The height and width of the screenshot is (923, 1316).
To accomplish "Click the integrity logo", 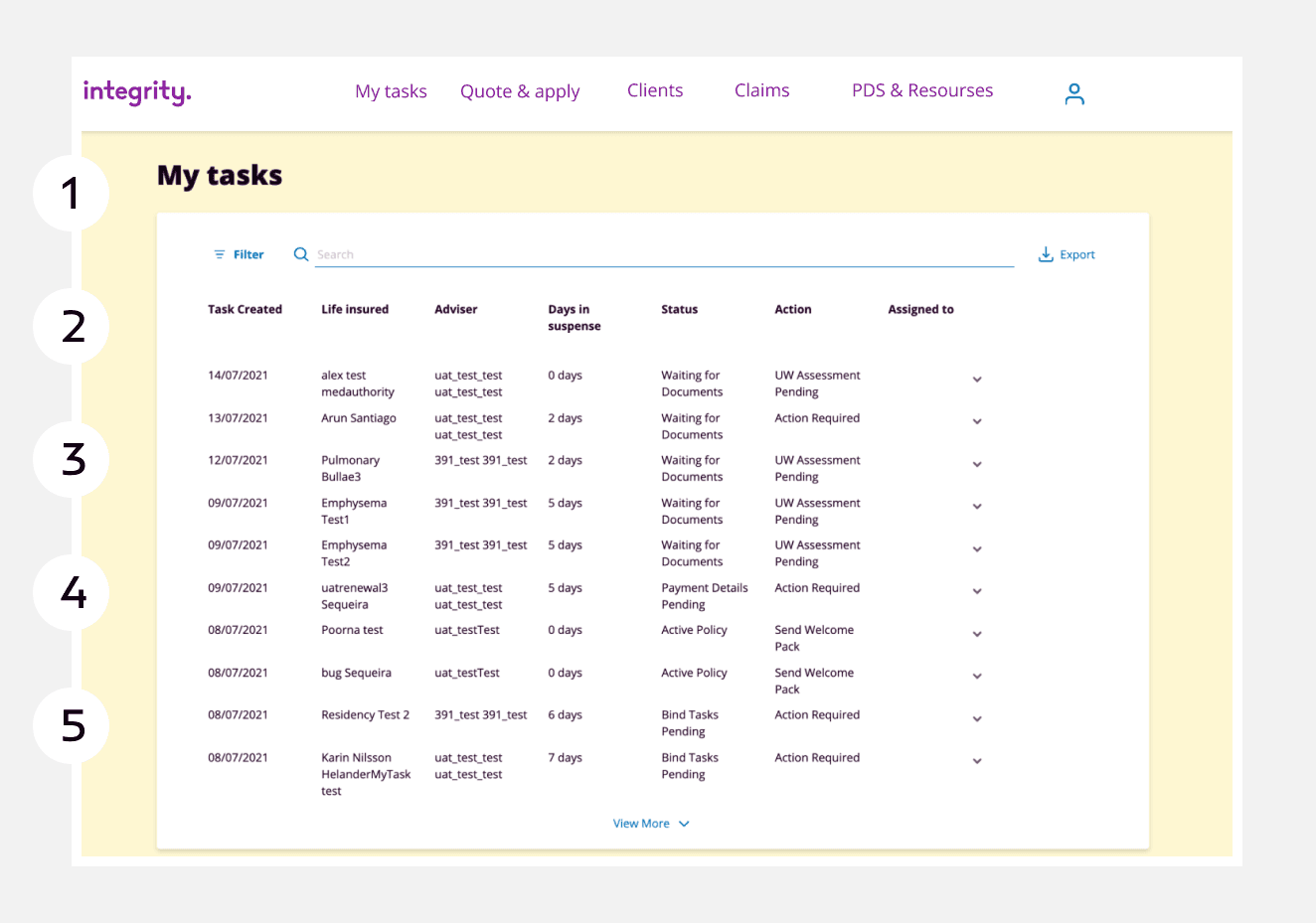I will point(137,92).
